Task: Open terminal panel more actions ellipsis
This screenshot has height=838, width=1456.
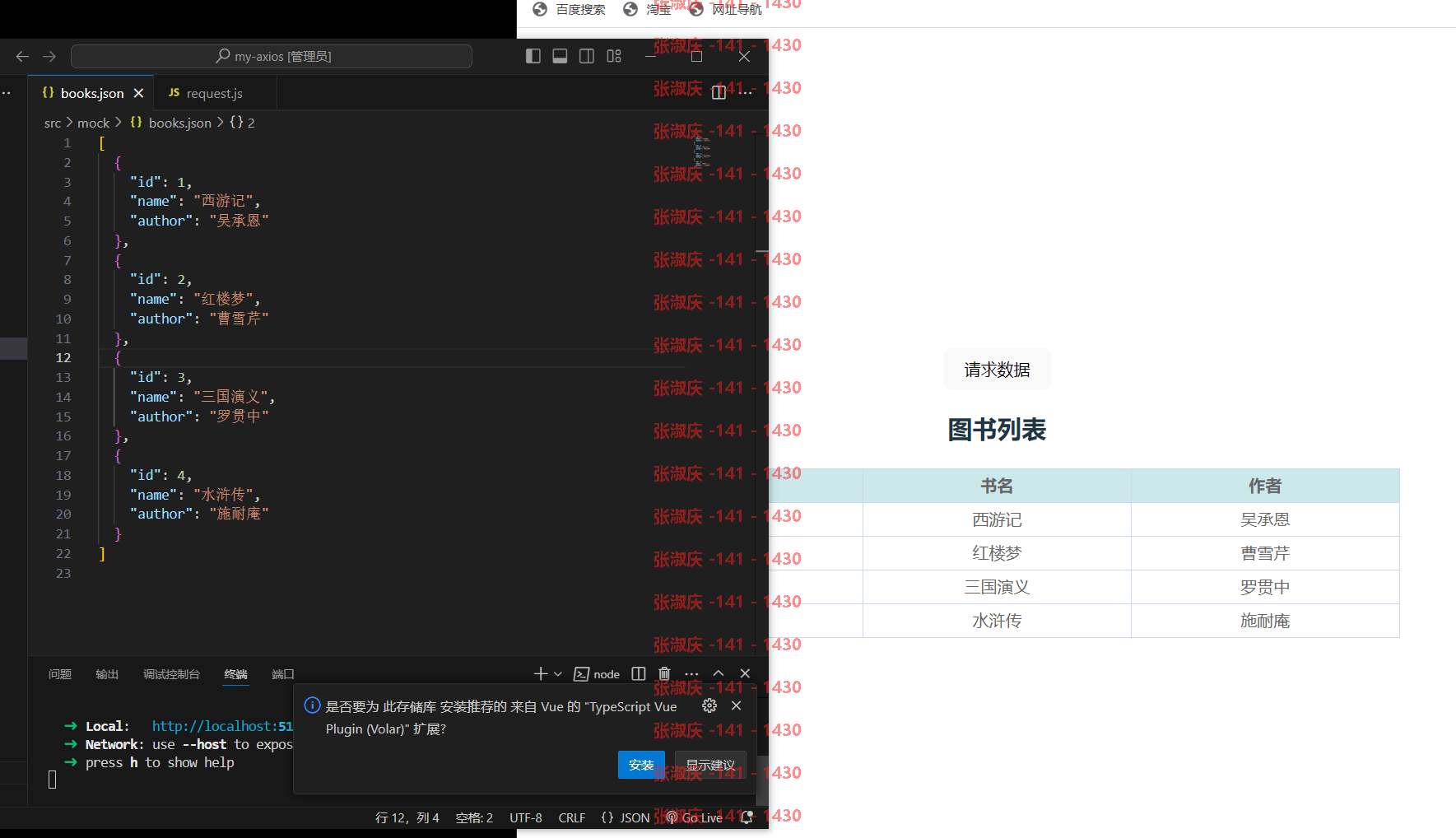Action: click(x=691, y=673)
